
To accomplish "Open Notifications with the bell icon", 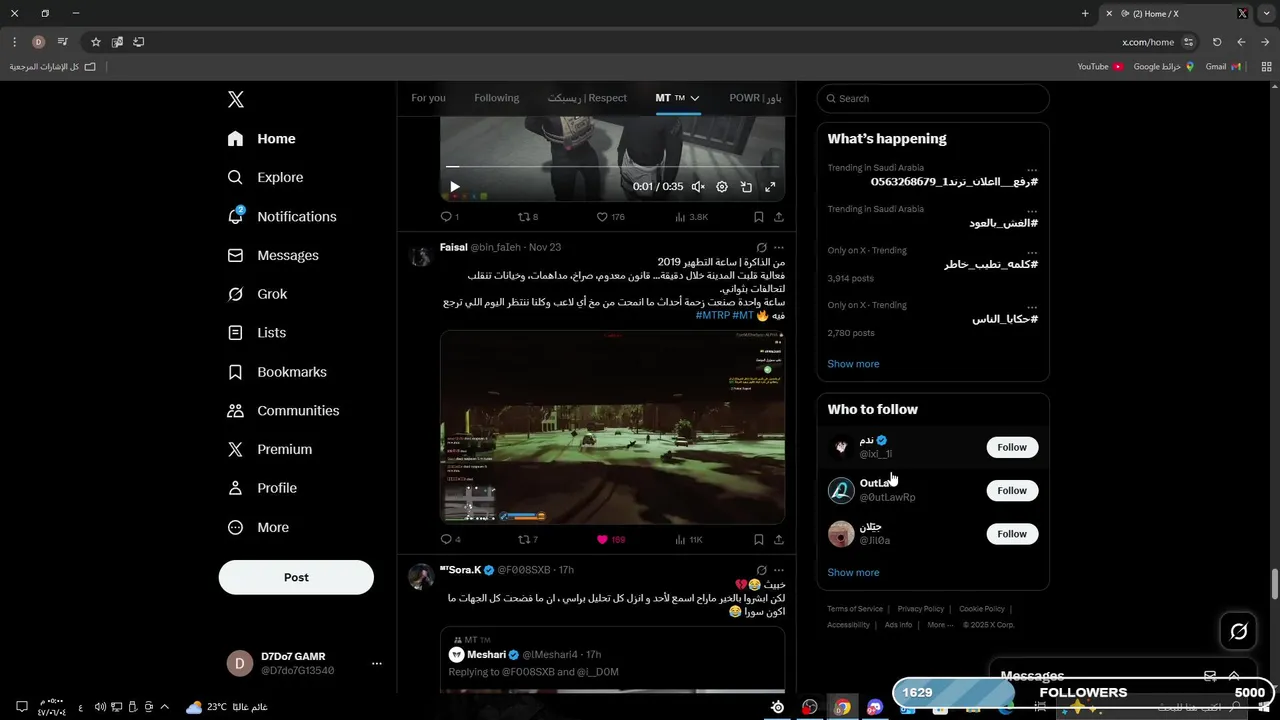I will pos(282,216).
